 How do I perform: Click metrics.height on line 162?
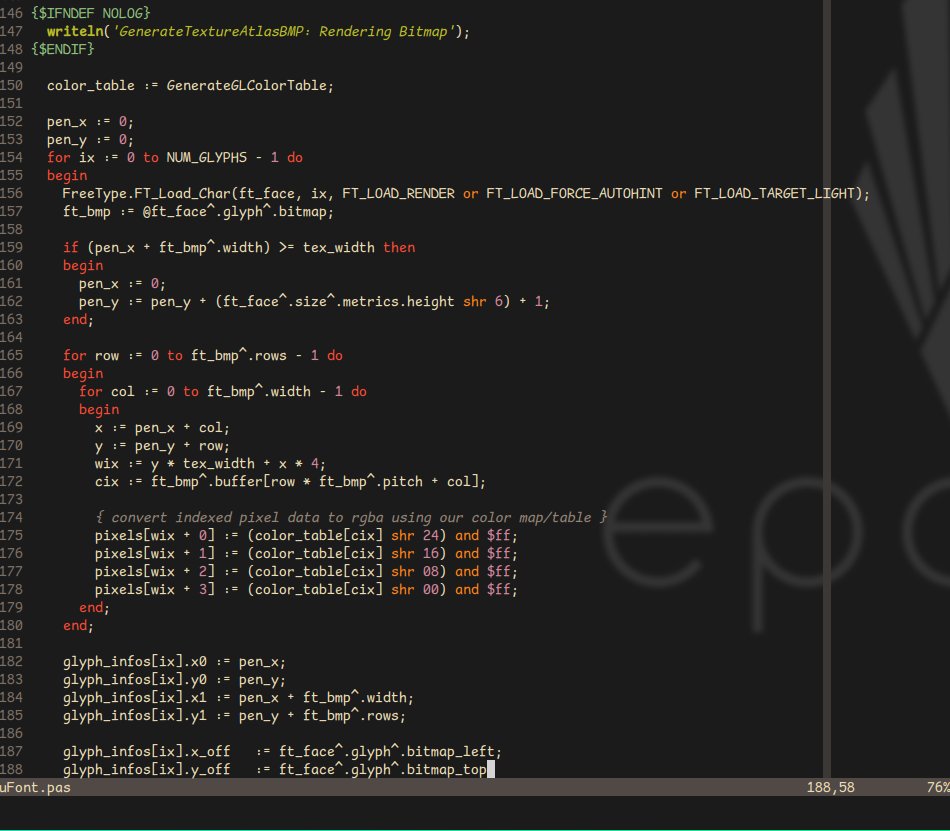(x=398, y=302)
